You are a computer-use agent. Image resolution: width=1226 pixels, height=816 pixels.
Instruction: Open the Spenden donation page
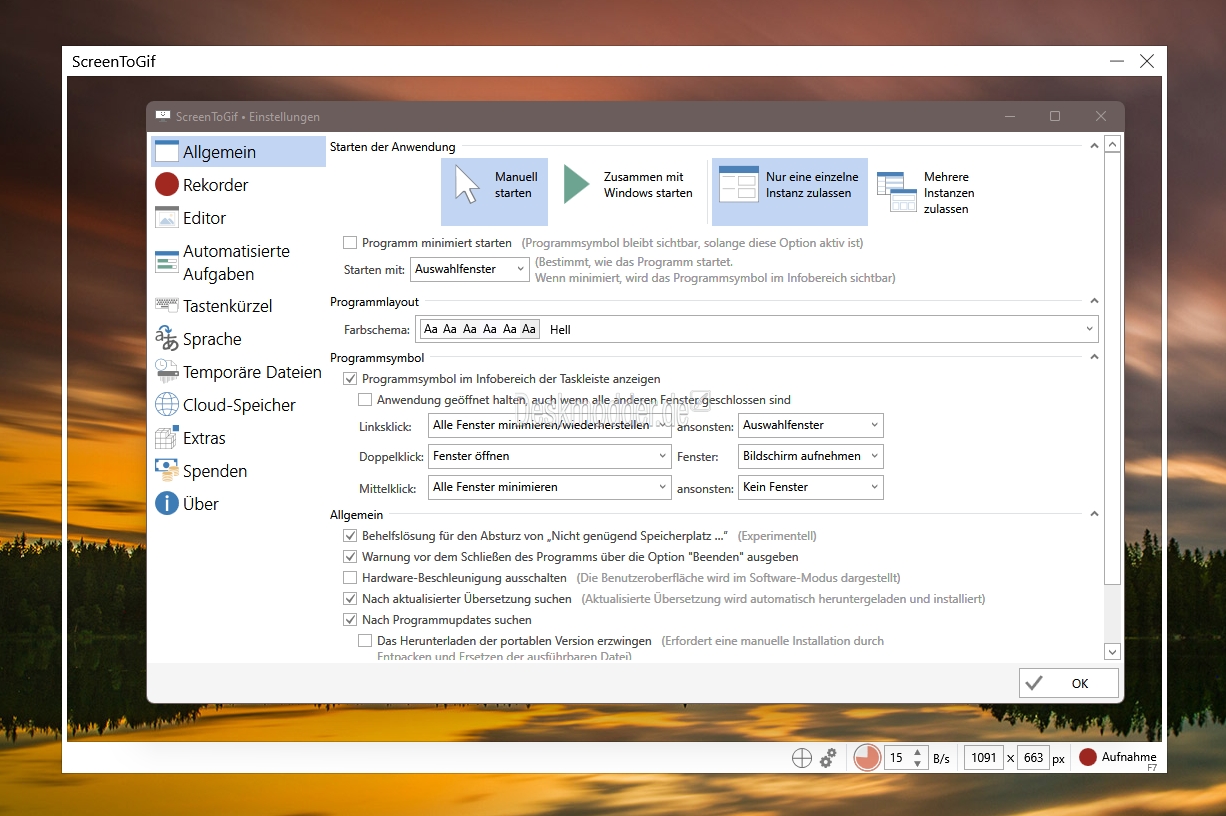[238, 471]
